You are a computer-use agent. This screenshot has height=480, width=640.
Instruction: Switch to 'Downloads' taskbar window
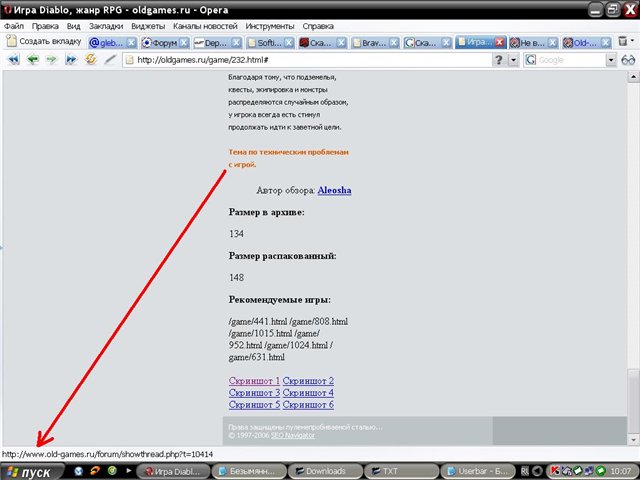pos(324,471)
